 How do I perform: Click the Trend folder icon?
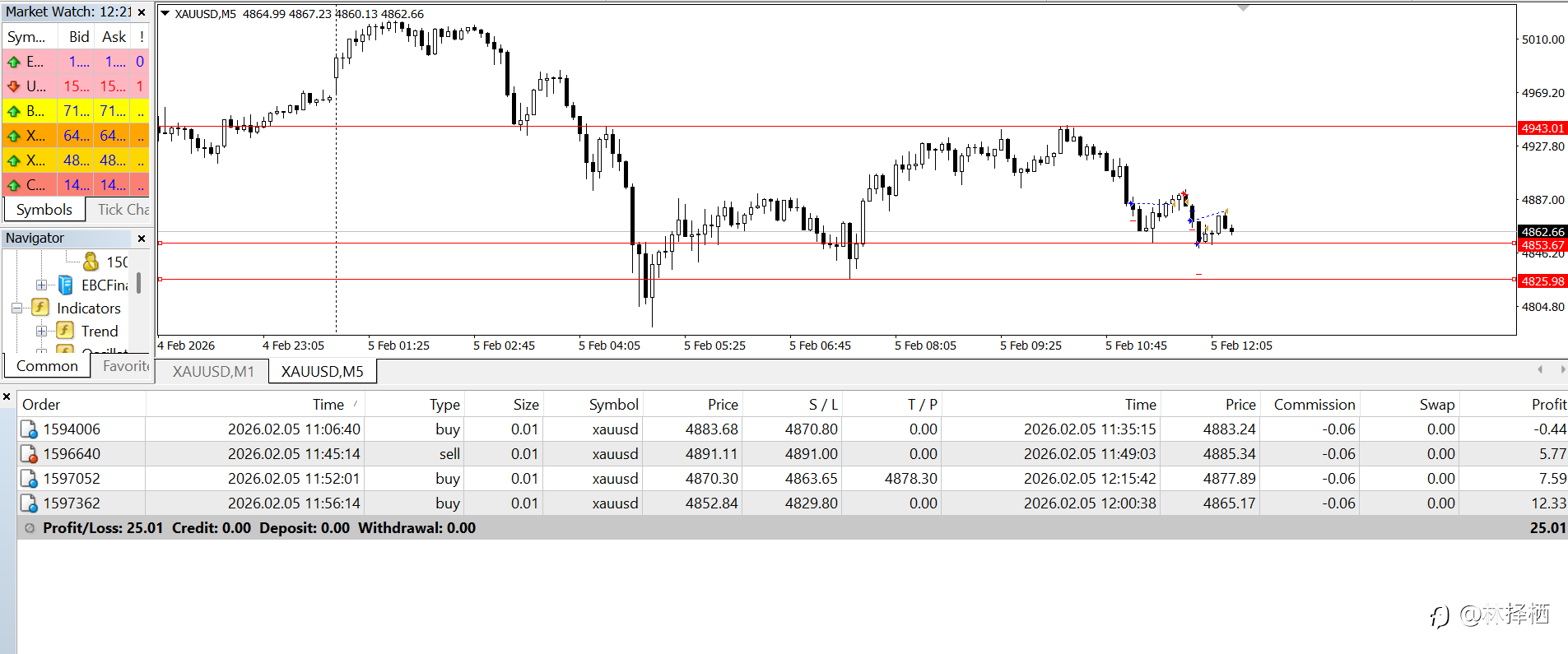point(66,331)
